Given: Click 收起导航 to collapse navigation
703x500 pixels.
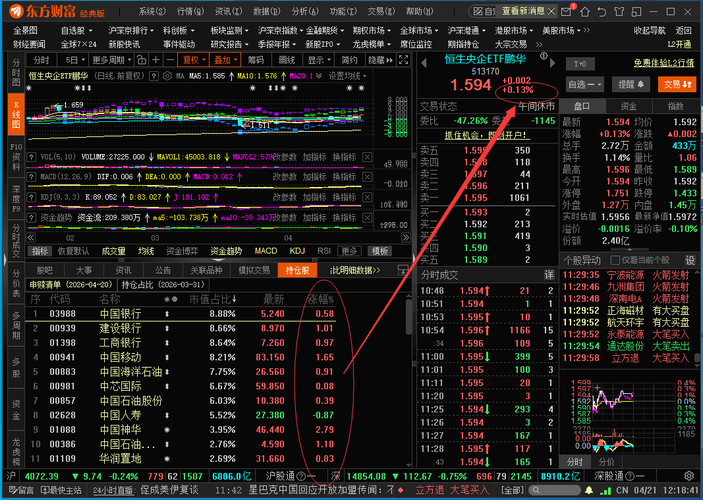Looking at the screenshot, I should (x=649, y=30).
